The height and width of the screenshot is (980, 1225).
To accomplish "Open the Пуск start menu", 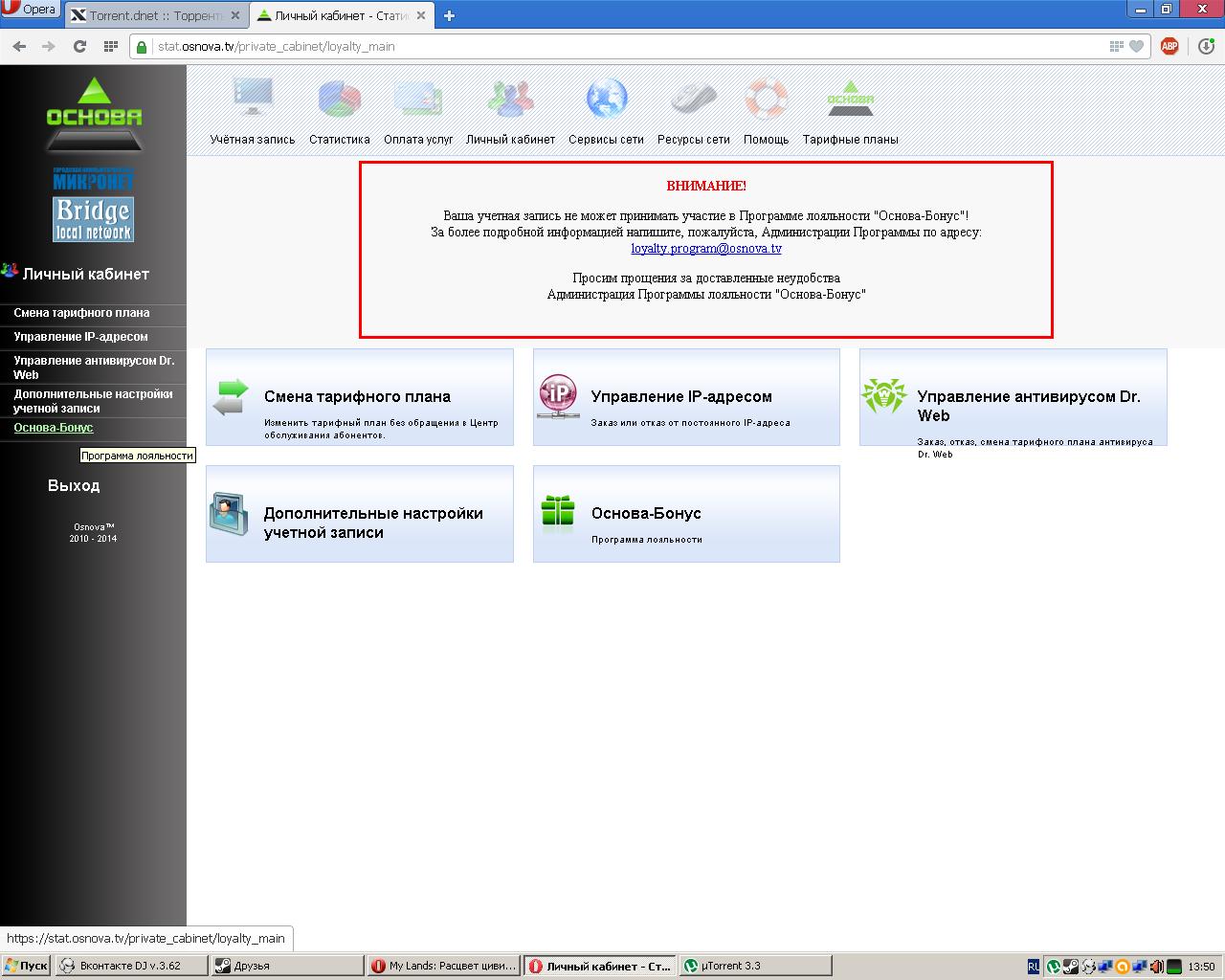I will 26,966.
